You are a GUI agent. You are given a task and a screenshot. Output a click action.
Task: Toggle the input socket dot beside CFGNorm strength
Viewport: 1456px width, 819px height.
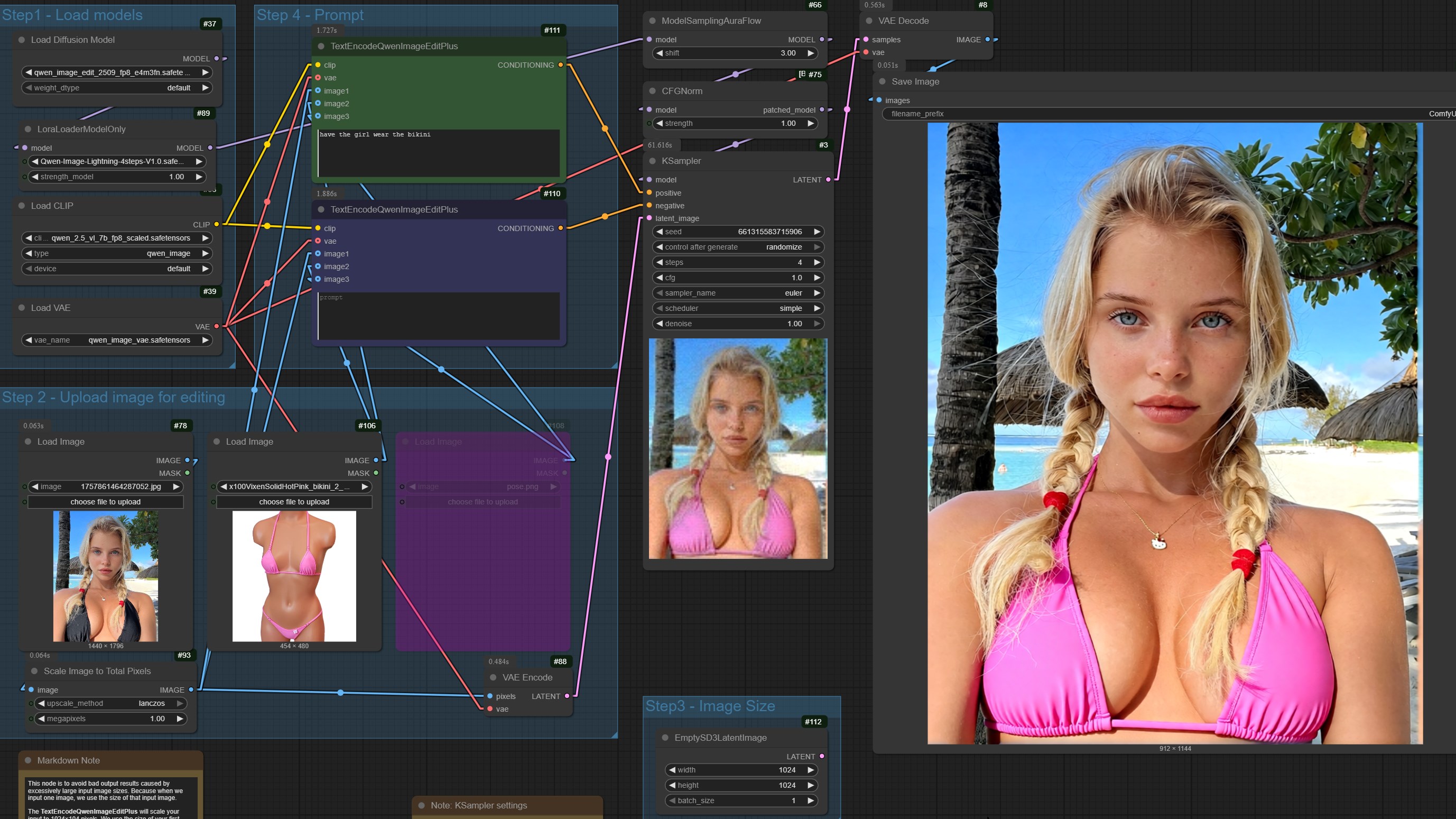tap(649, 123)
